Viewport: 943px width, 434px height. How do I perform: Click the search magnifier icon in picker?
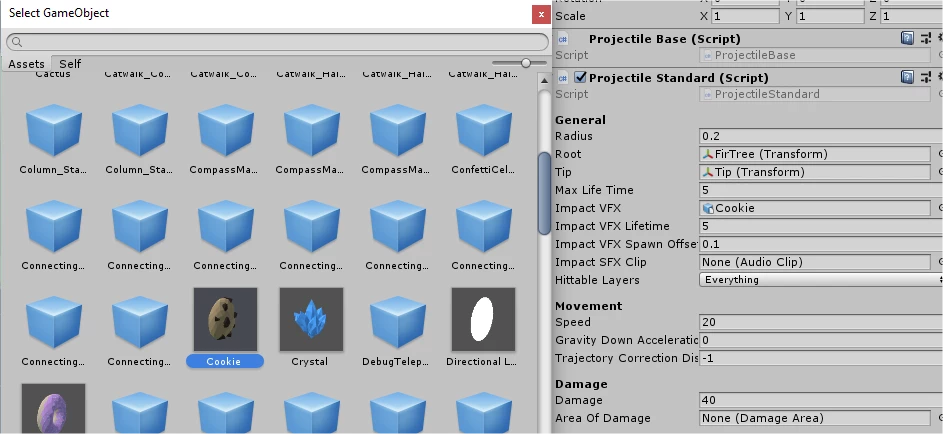(x=17, y=42)
